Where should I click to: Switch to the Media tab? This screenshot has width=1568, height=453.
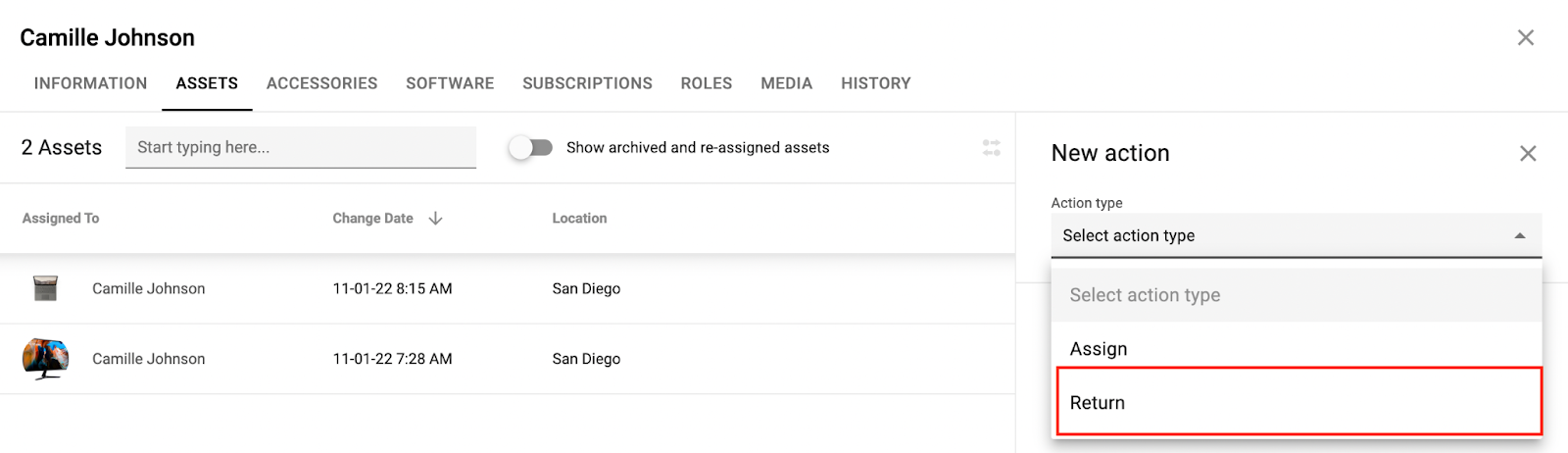(787, 83)
